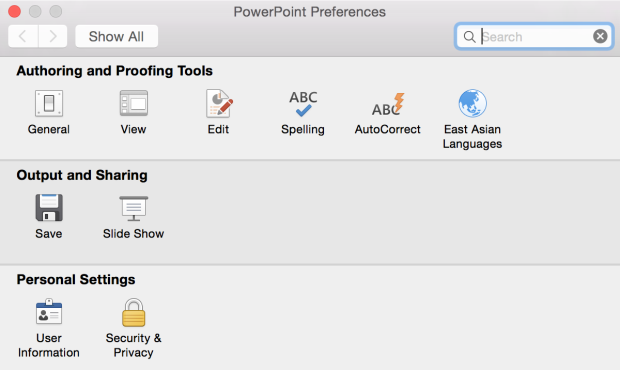This screenshot has width=620, height=370.
Task: Close the PowerPoint Preferences window
Action: [x=14, y=11]
